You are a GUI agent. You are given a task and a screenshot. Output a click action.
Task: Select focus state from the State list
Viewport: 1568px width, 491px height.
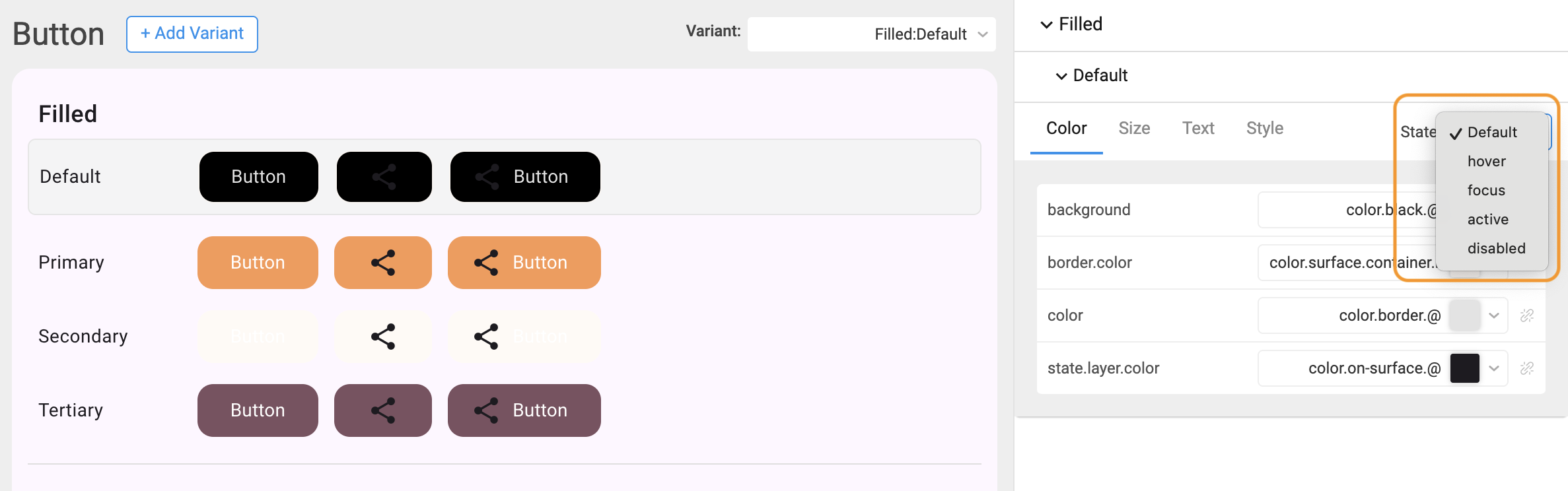pos(1486,191)
